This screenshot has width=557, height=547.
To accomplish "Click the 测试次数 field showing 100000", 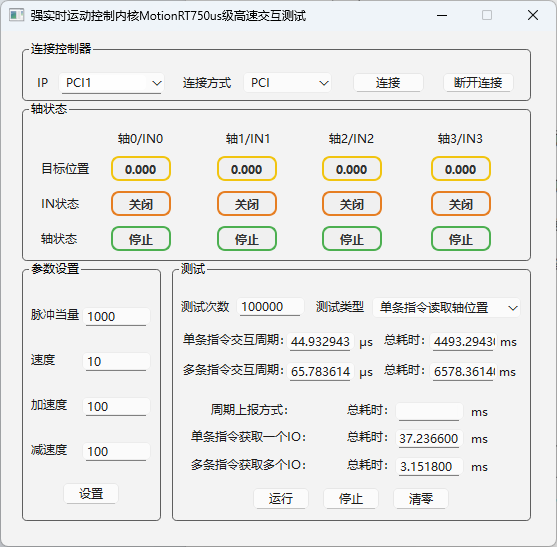I will 270,307.
